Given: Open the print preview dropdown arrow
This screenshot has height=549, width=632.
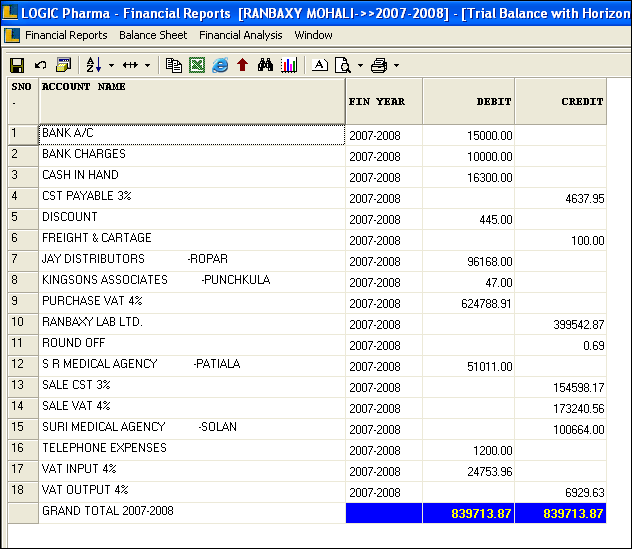Looking at the screenshot, I should (x=360, y=65).
